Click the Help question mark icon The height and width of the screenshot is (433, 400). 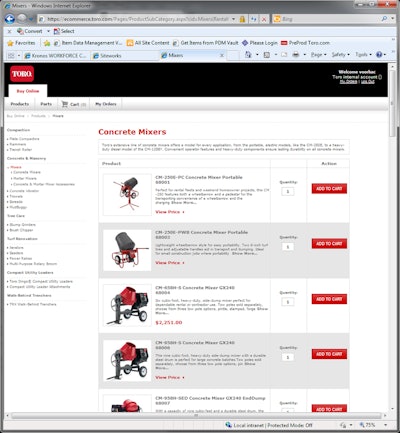379,55
